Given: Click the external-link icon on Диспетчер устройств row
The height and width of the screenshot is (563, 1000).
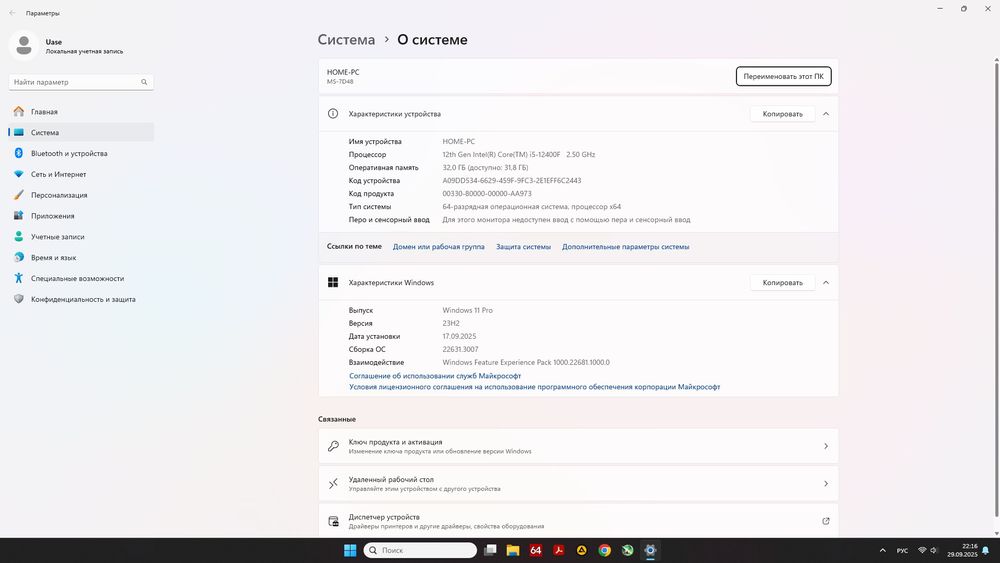Looking at the screenshot, I should pyautogui.click(x=826, y=521).
